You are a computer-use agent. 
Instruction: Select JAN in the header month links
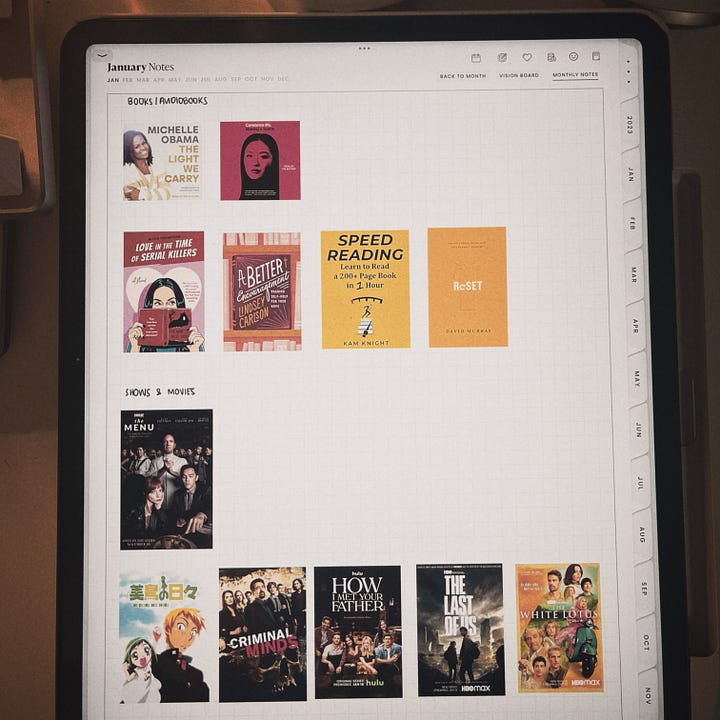click(x=113, y=80)
